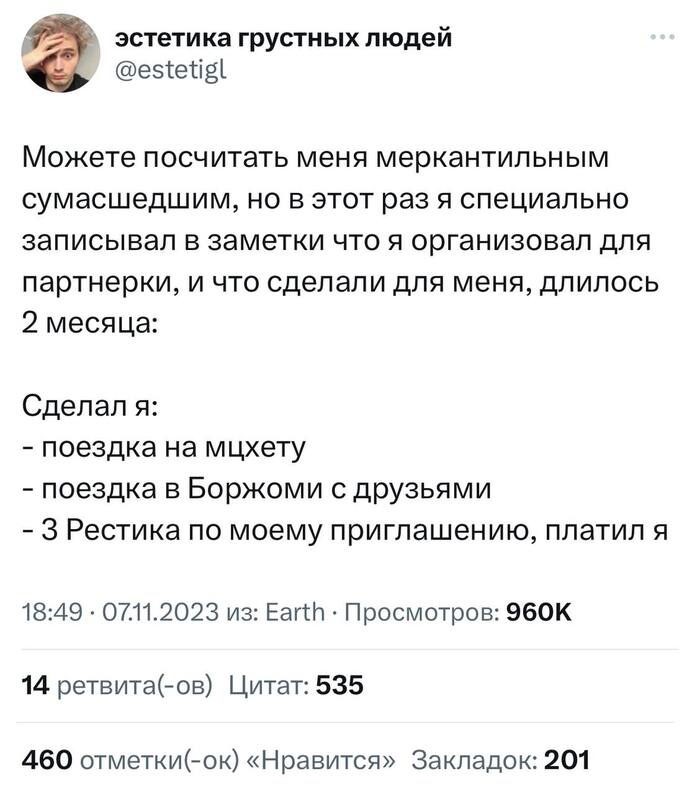Open the three-dot more options menu
The image size is (700, 794).
(x=661, y=39)
